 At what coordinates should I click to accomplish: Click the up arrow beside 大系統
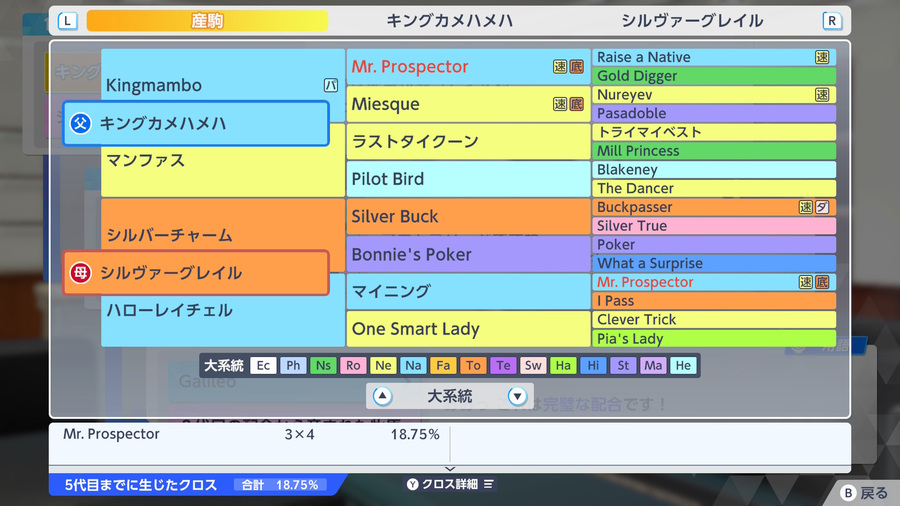382,396
